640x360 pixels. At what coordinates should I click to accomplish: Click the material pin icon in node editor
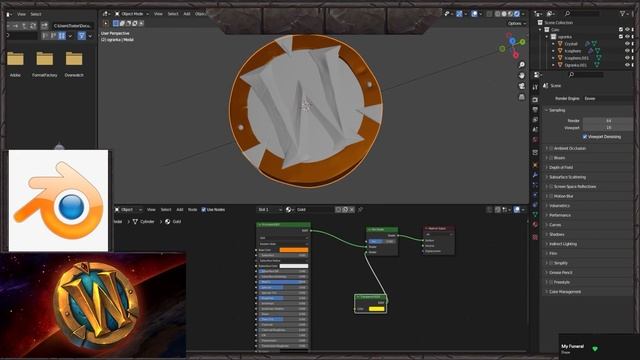point(360,209)
